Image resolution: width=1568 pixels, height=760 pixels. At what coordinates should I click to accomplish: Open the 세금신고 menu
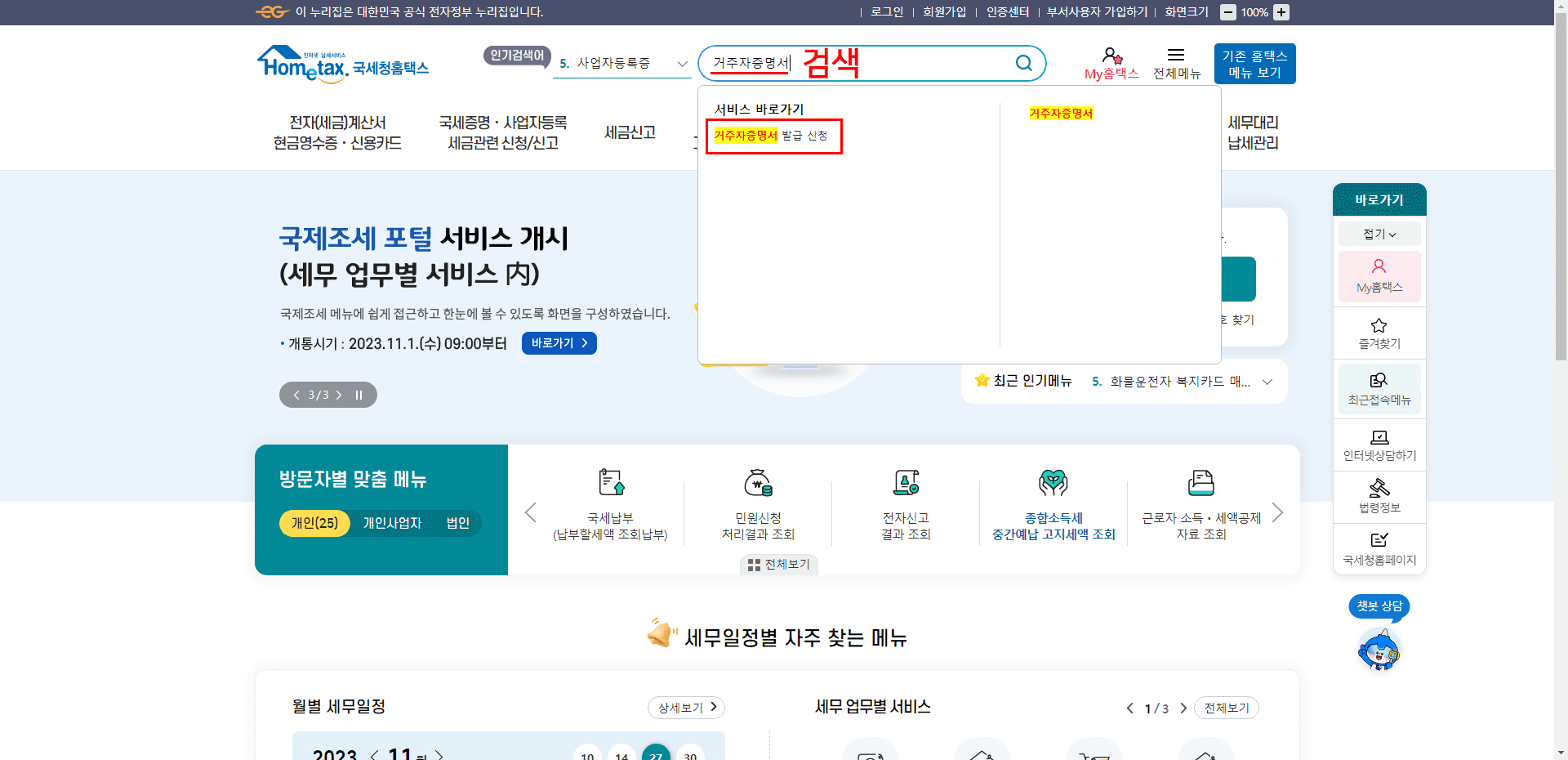click(x=630, y=132)
